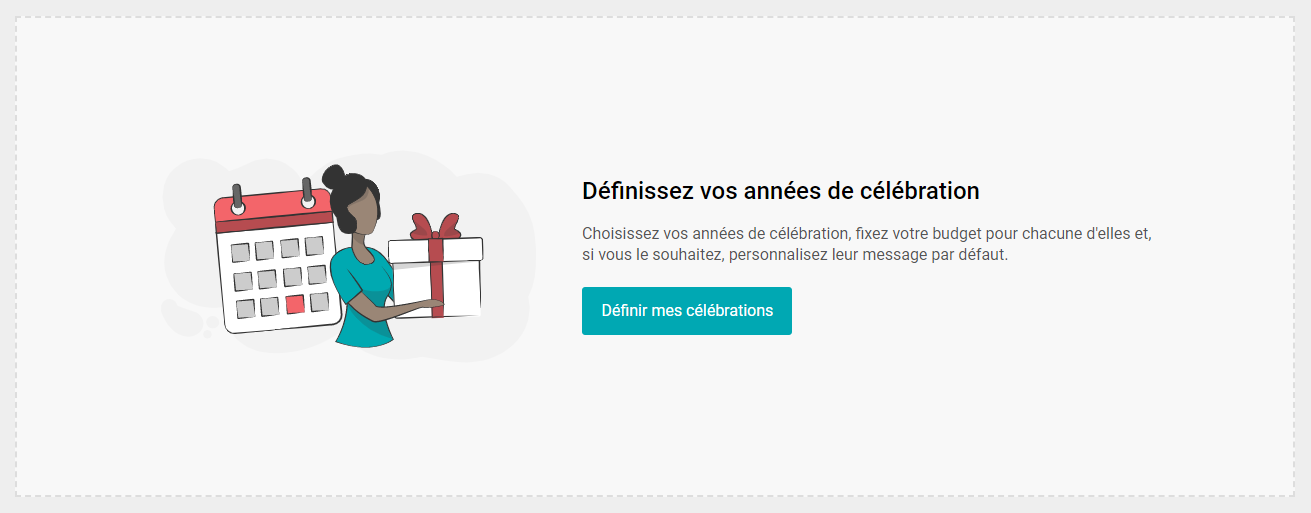Screen dimensions: 1311x513
Task: Click the white gift box illustration
Action: click(x=435, y=277)
